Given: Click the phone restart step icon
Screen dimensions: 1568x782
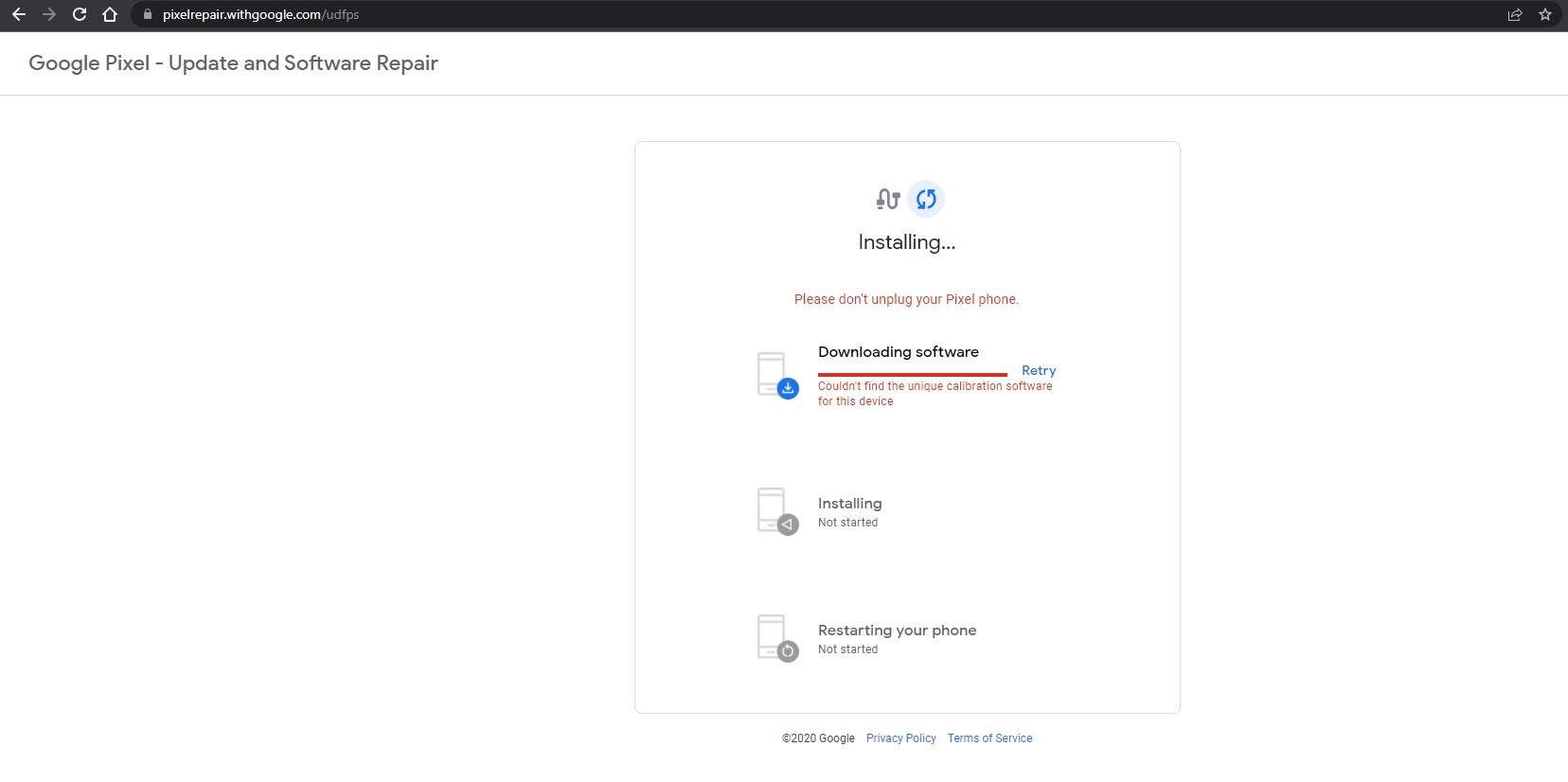Looking at the screenshot, I should click(x=776, y=637).
